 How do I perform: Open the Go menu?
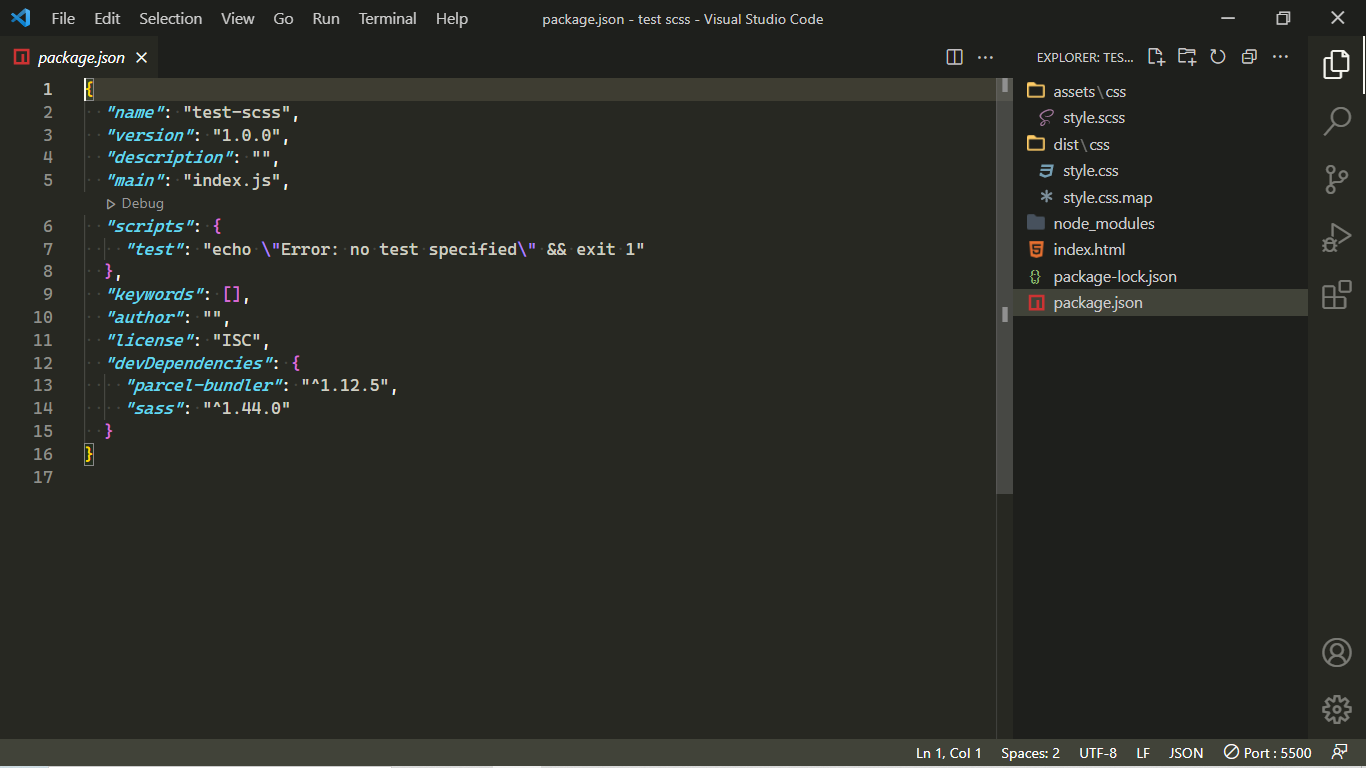pos(284,18)
